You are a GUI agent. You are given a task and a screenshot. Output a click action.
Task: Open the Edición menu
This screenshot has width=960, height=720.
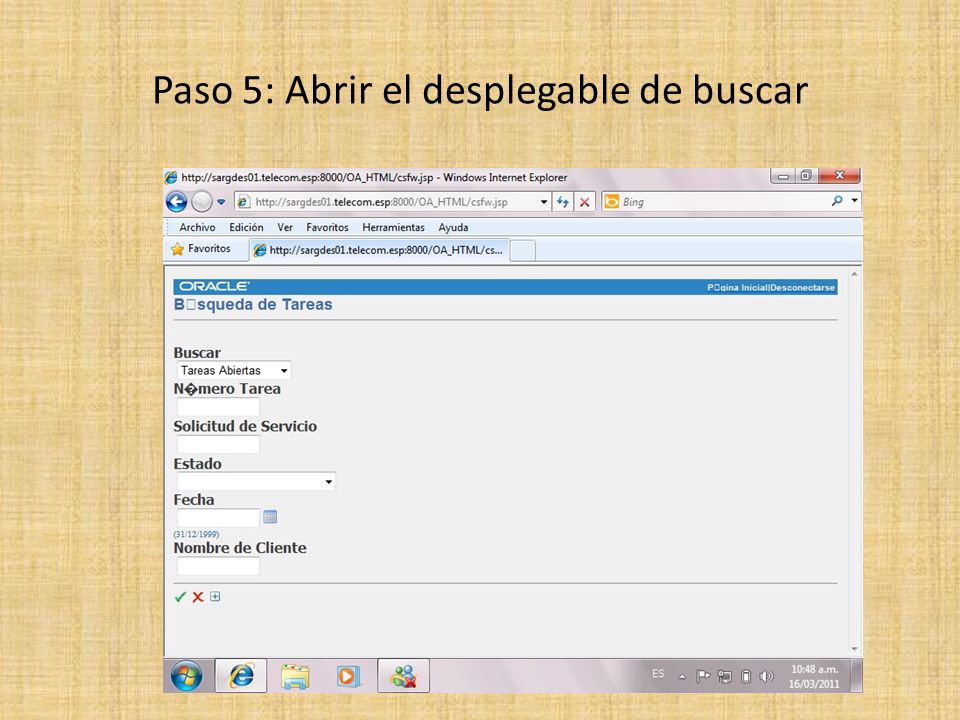click(246, 227)
